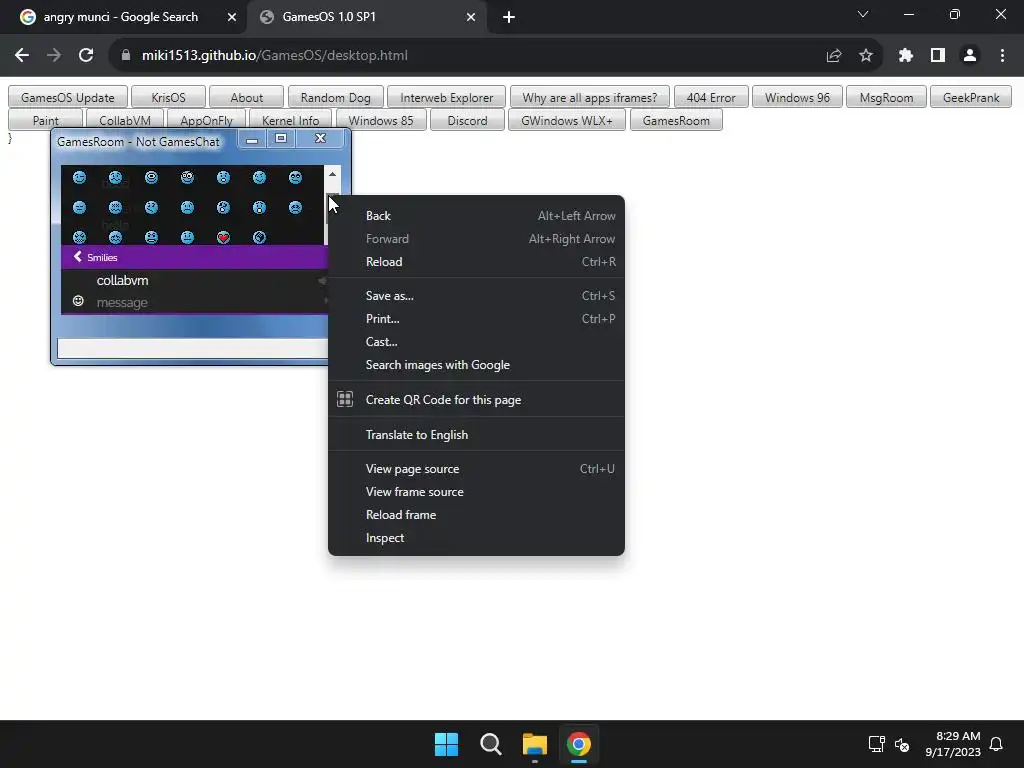Open the Windows Start menu
This screenshot has width=1024, height=768.
pyautogui.click(x=447, y=744)
